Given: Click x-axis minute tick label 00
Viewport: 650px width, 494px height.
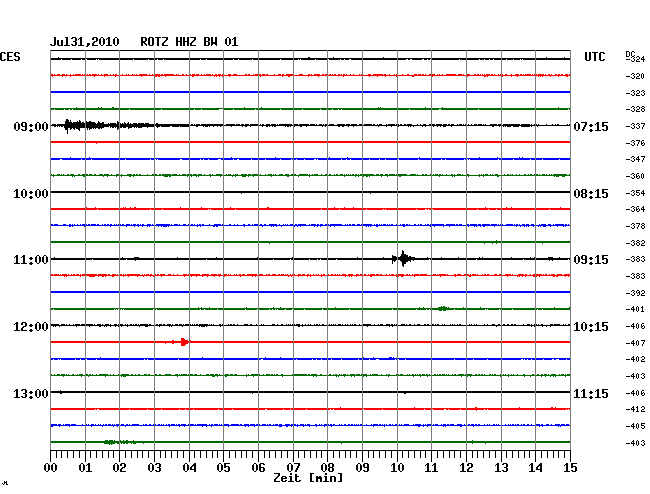Looking at the screenshot, I should pos(50,468).
